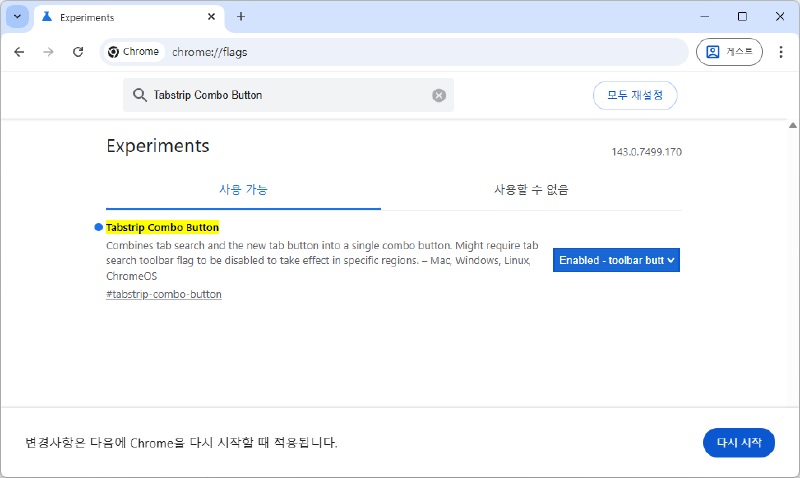Click the scrollbar up arrow
This screenshot has height=478, width=800.
792,125
